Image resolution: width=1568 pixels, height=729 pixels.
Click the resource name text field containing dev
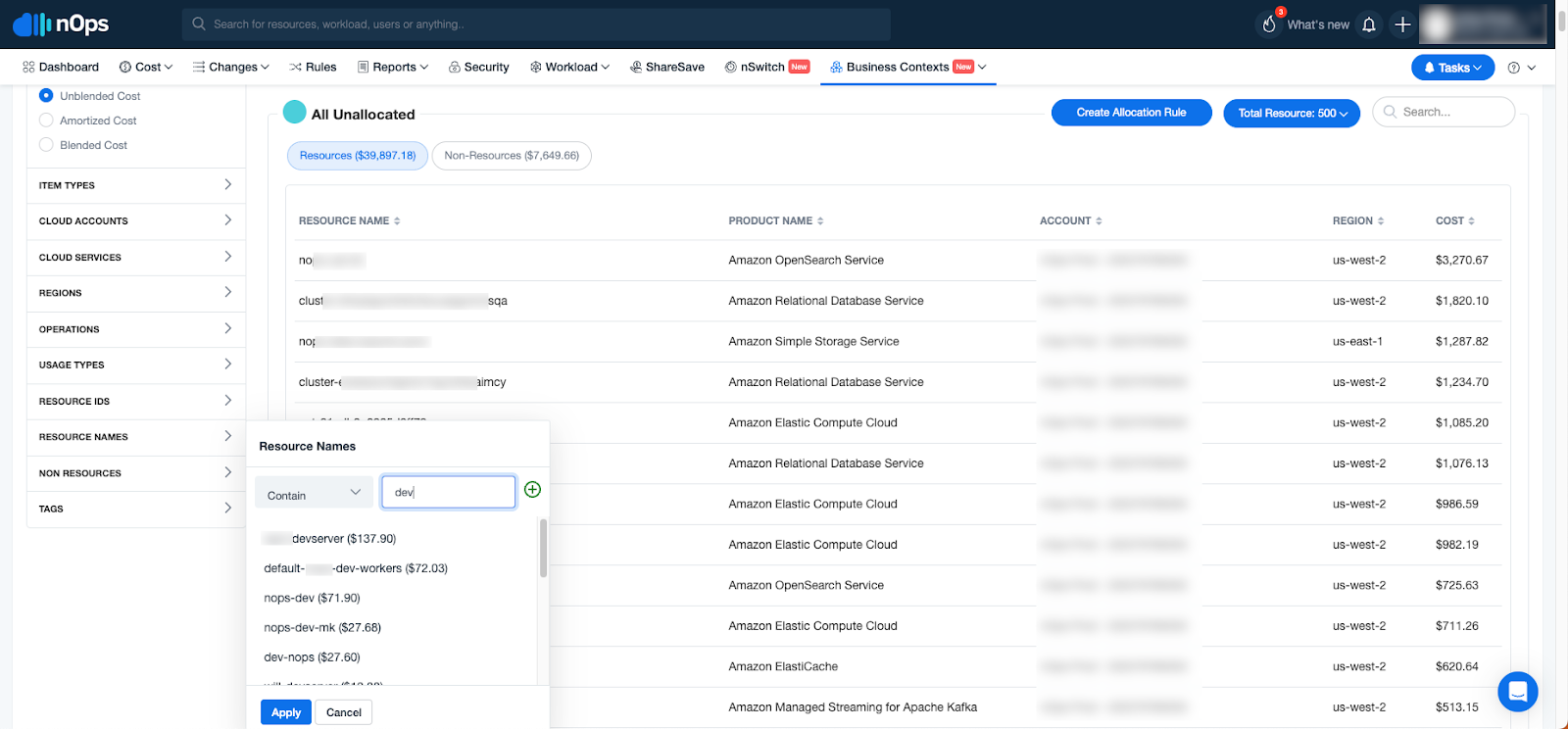click(x=449, y=492)
